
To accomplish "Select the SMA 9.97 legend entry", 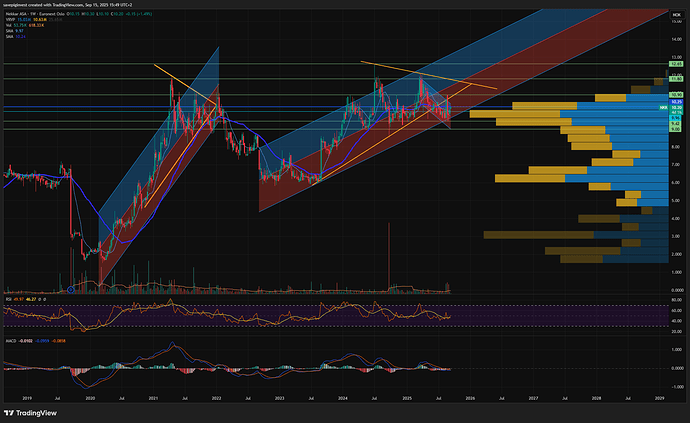I will 15,31.
